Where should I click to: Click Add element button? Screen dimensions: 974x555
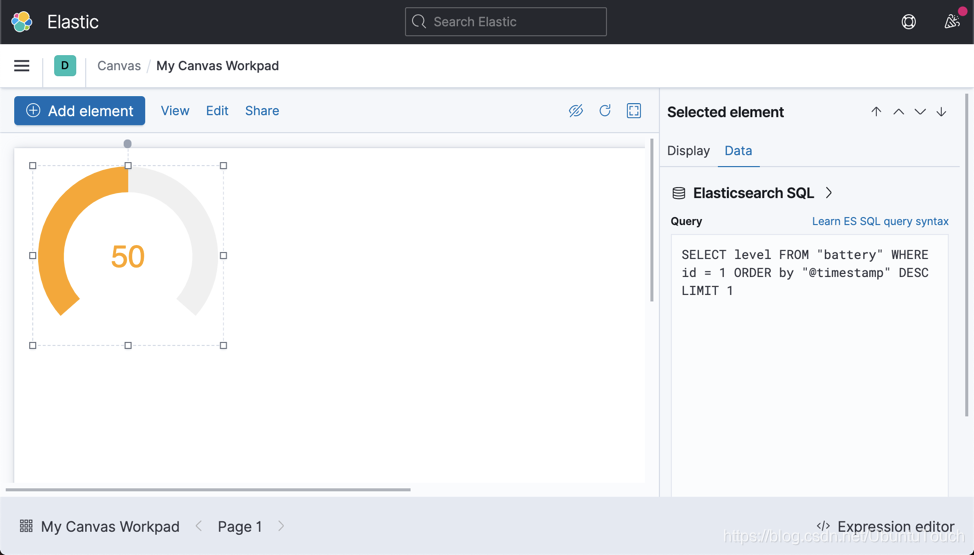coord(80,111)
